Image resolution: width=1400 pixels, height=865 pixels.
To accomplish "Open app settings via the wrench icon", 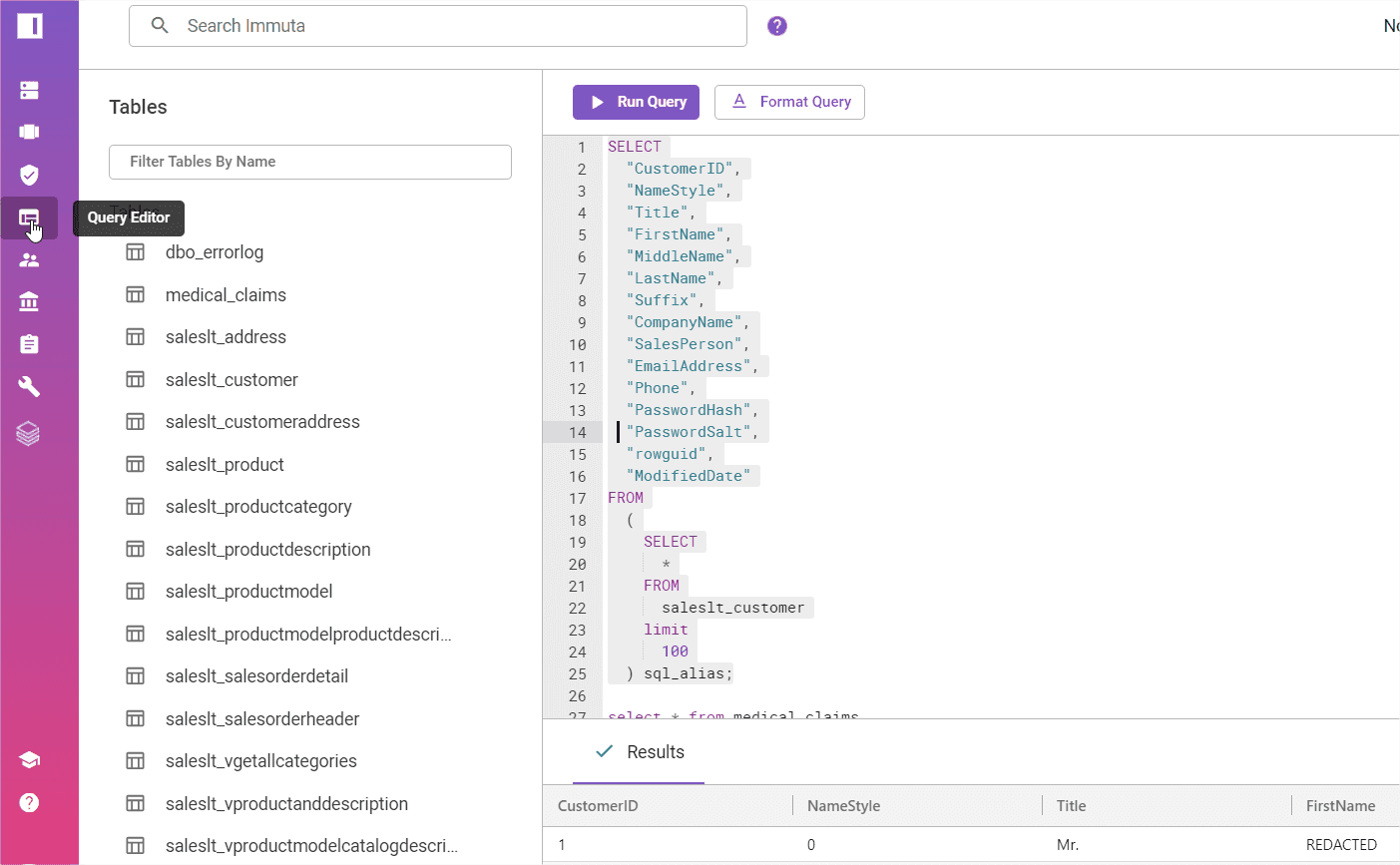I will (27, 384).
